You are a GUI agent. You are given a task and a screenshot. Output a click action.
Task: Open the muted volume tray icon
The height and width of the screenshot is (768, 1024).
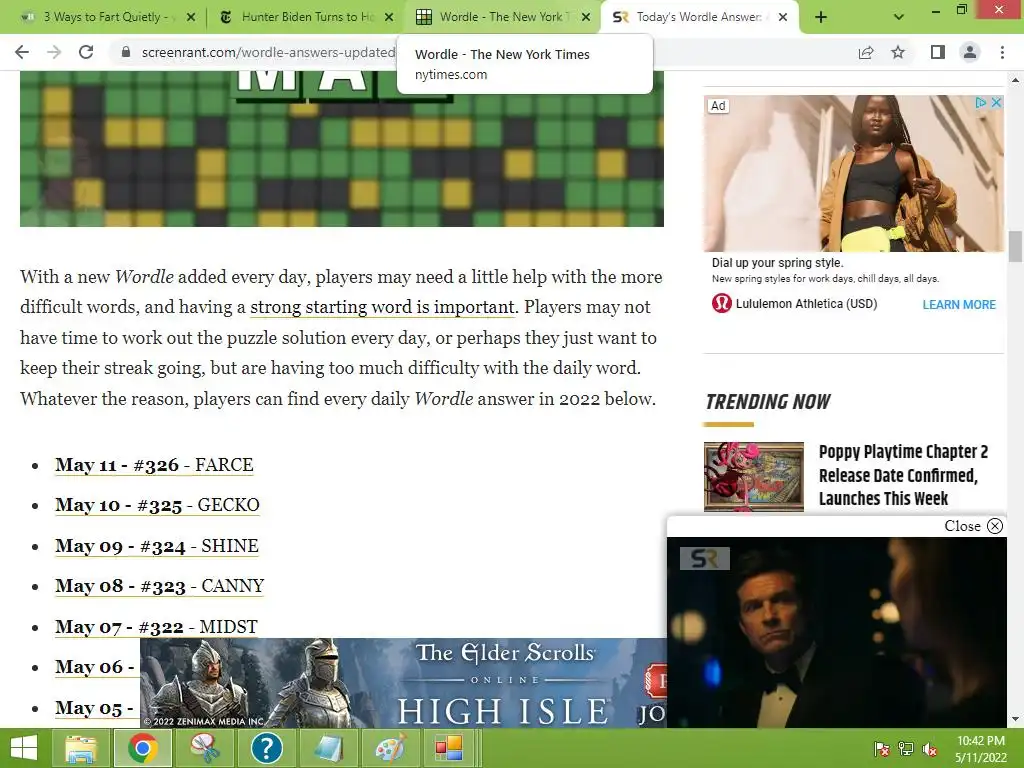click(930, 749)
